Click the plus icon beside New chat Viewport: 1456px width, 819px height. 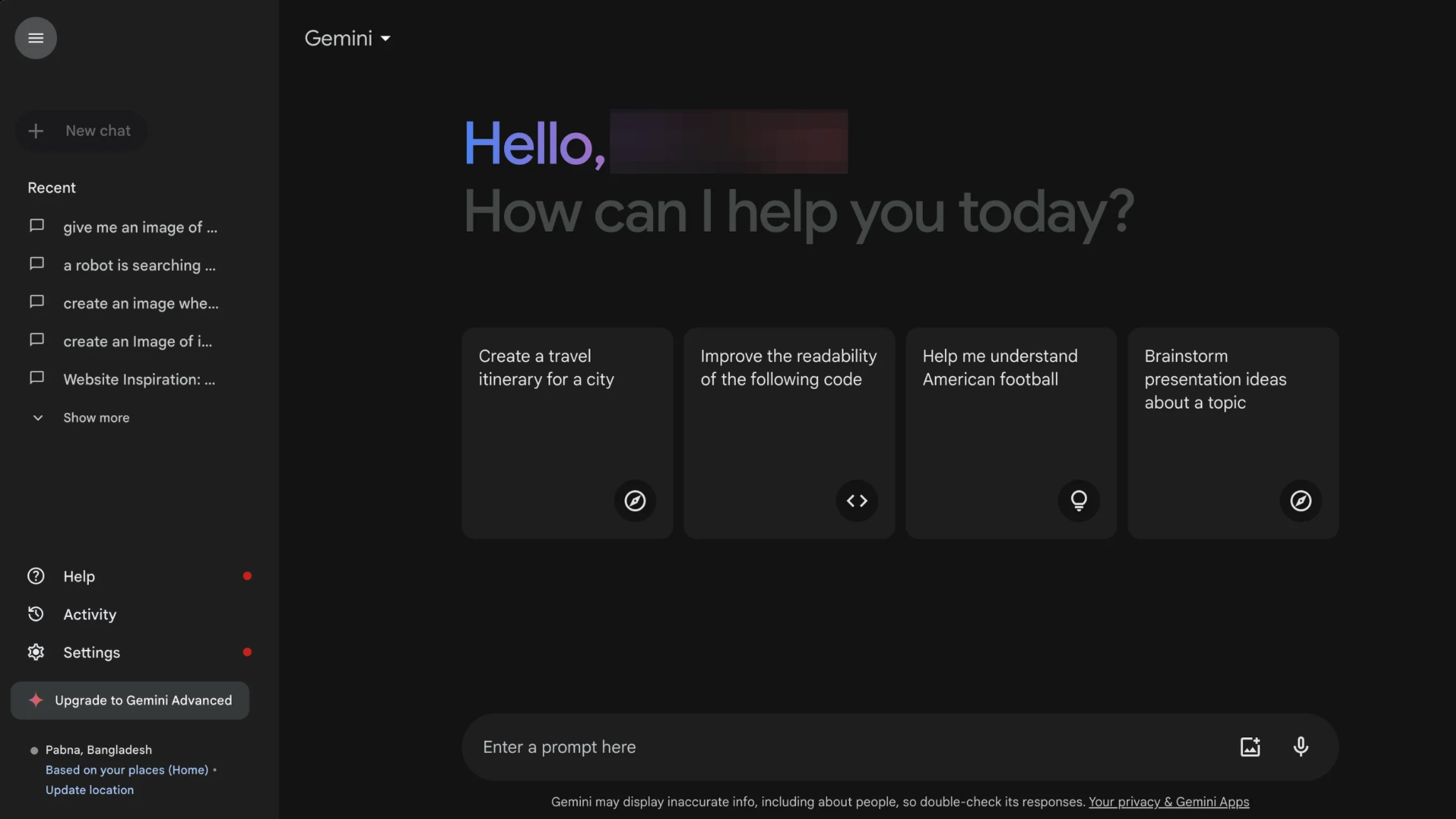36,131
